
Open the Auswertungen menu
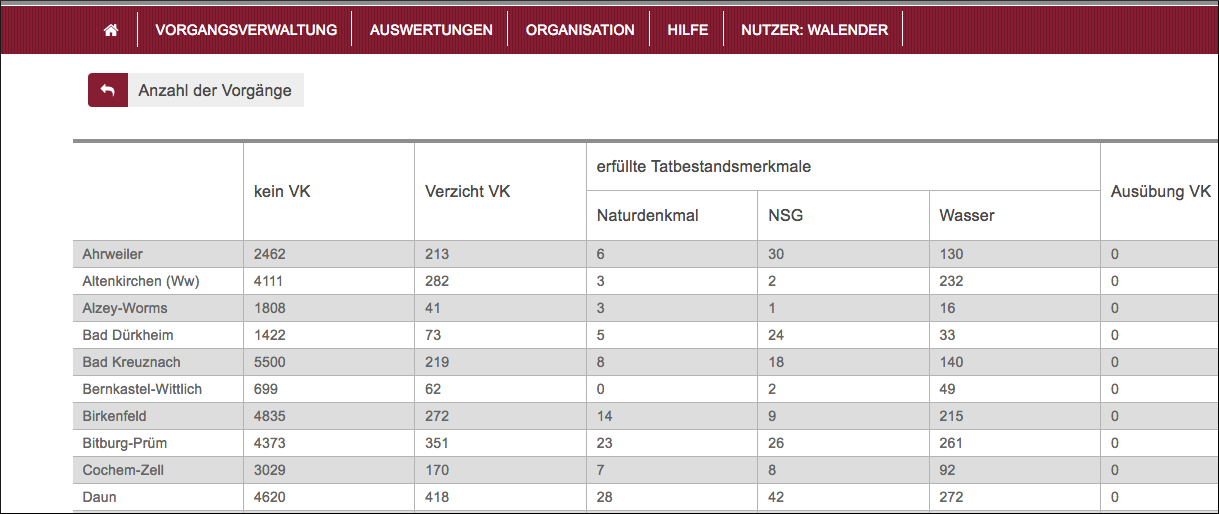pyautogui.click(x=431, y=30)
